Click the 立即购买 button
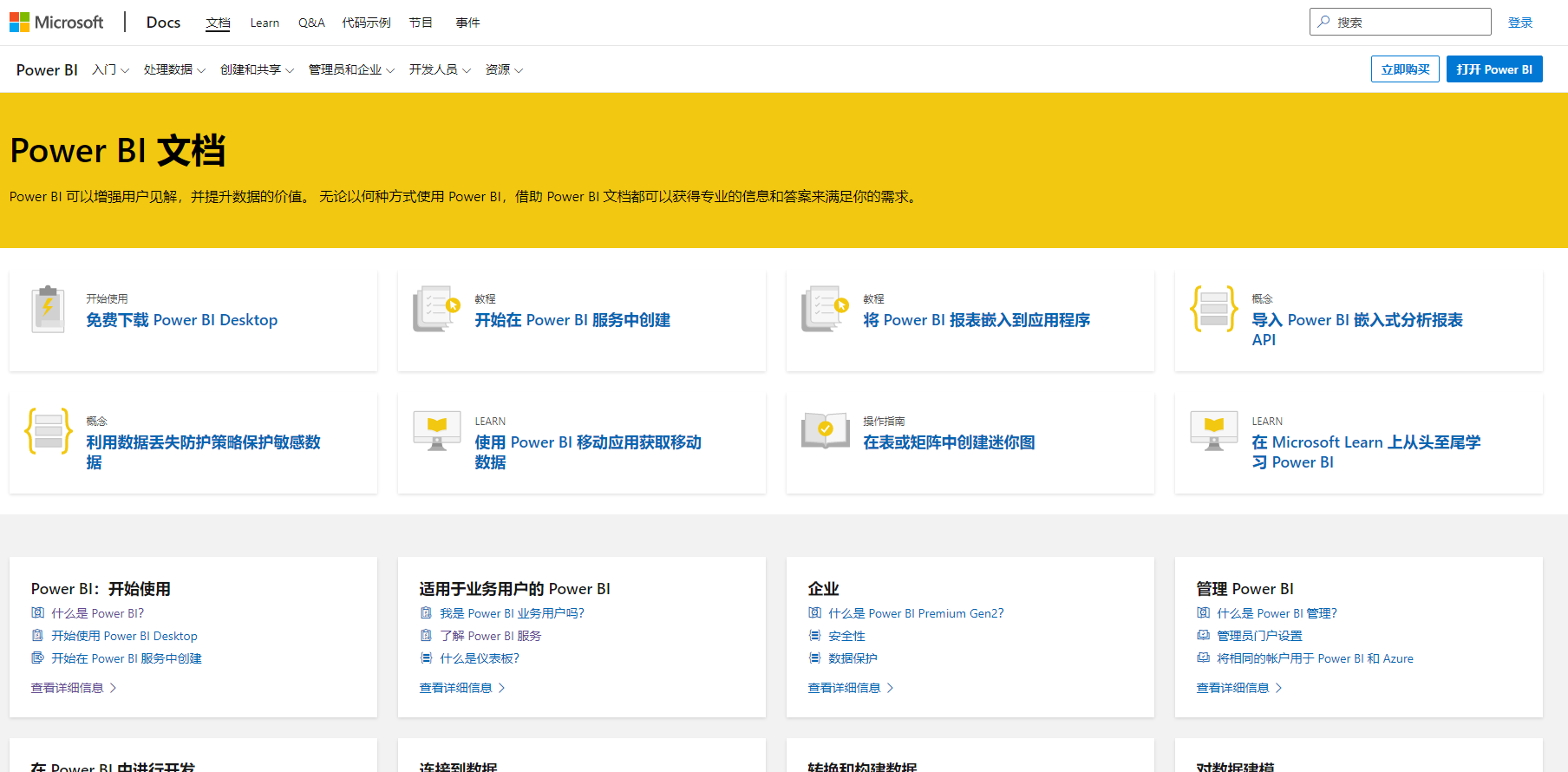The image size is (1568, 772). point(1405,69)
